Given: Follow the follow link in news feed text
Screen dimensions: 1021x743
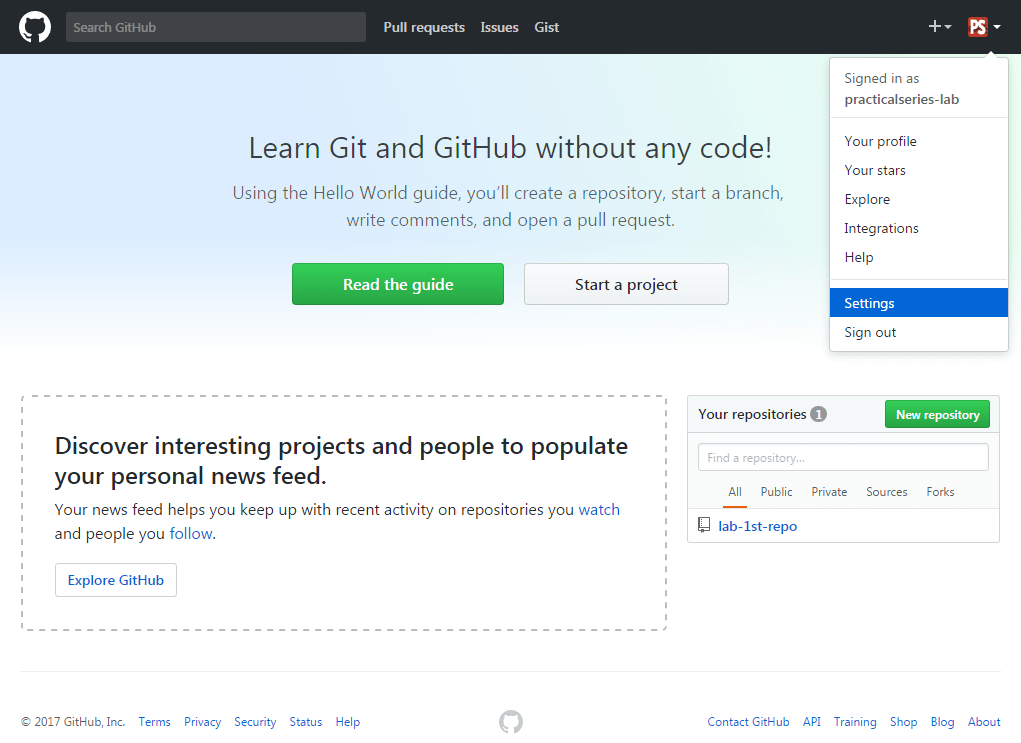Looking at the screenshot, I should coord(191,533).
